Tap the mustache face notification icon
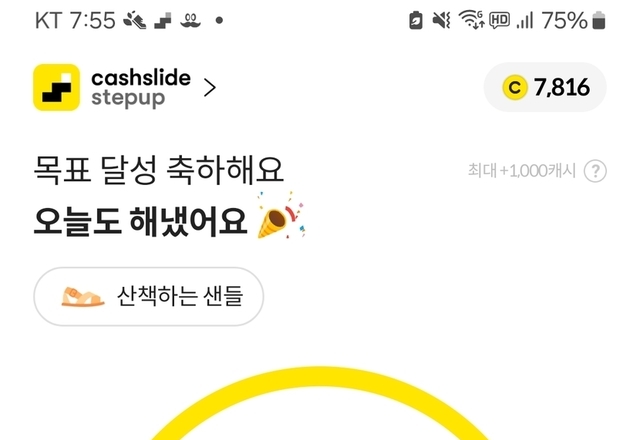 (x=190, y=21)
